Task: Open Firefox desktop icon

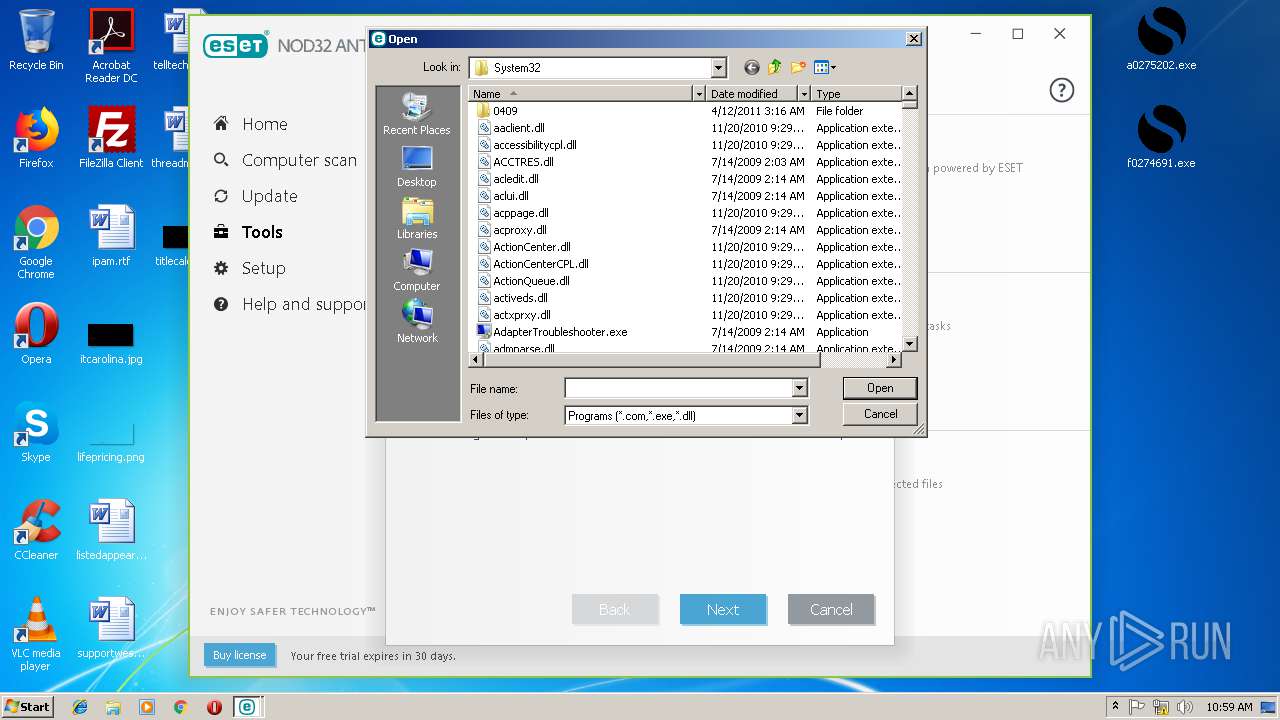Action: [36, 138]
